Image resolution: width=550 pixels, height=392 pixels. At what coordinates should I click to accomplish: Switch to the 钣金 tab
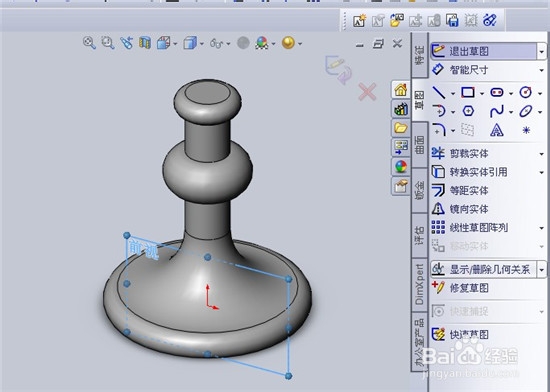(420, 190)
